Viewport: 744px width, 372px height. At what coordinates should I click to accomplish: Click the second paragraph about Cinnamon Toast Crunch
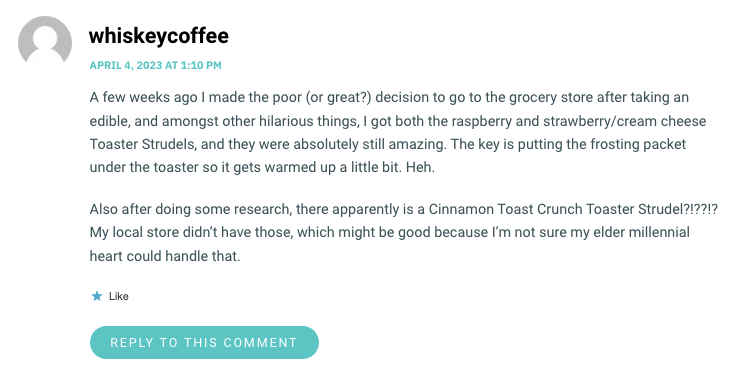(404, 232)
